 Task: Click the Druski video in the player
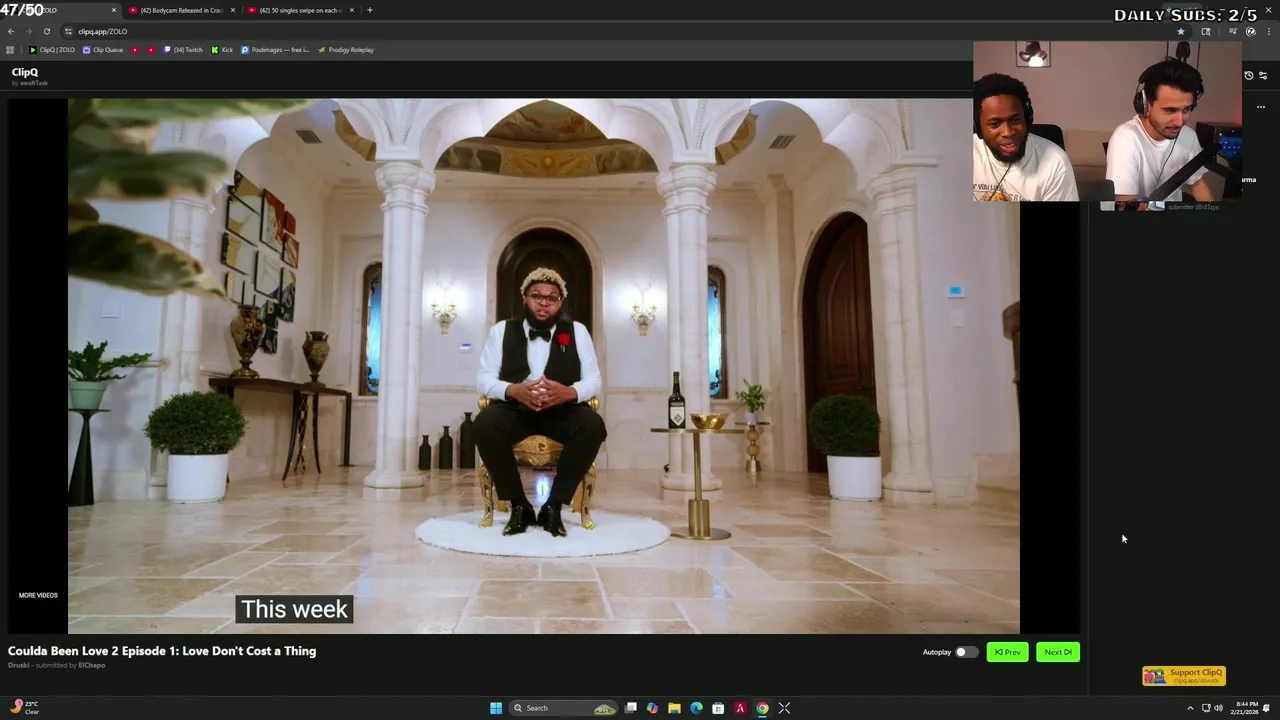[x=543, y=365]
